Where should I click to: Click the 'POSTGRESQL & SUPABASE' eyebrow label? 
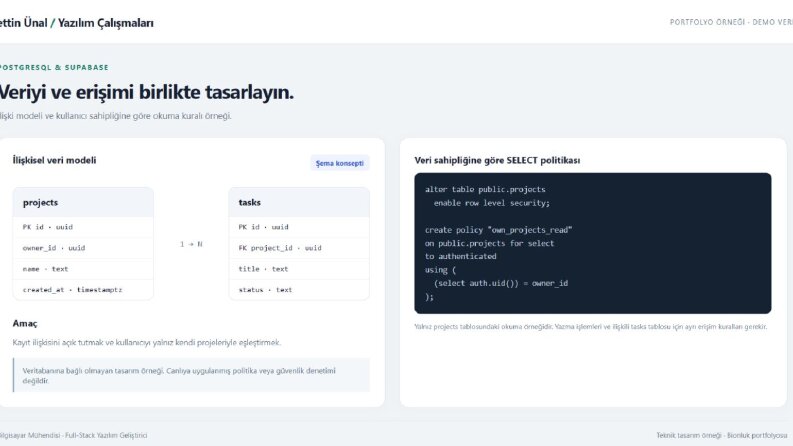click(54, 67)
